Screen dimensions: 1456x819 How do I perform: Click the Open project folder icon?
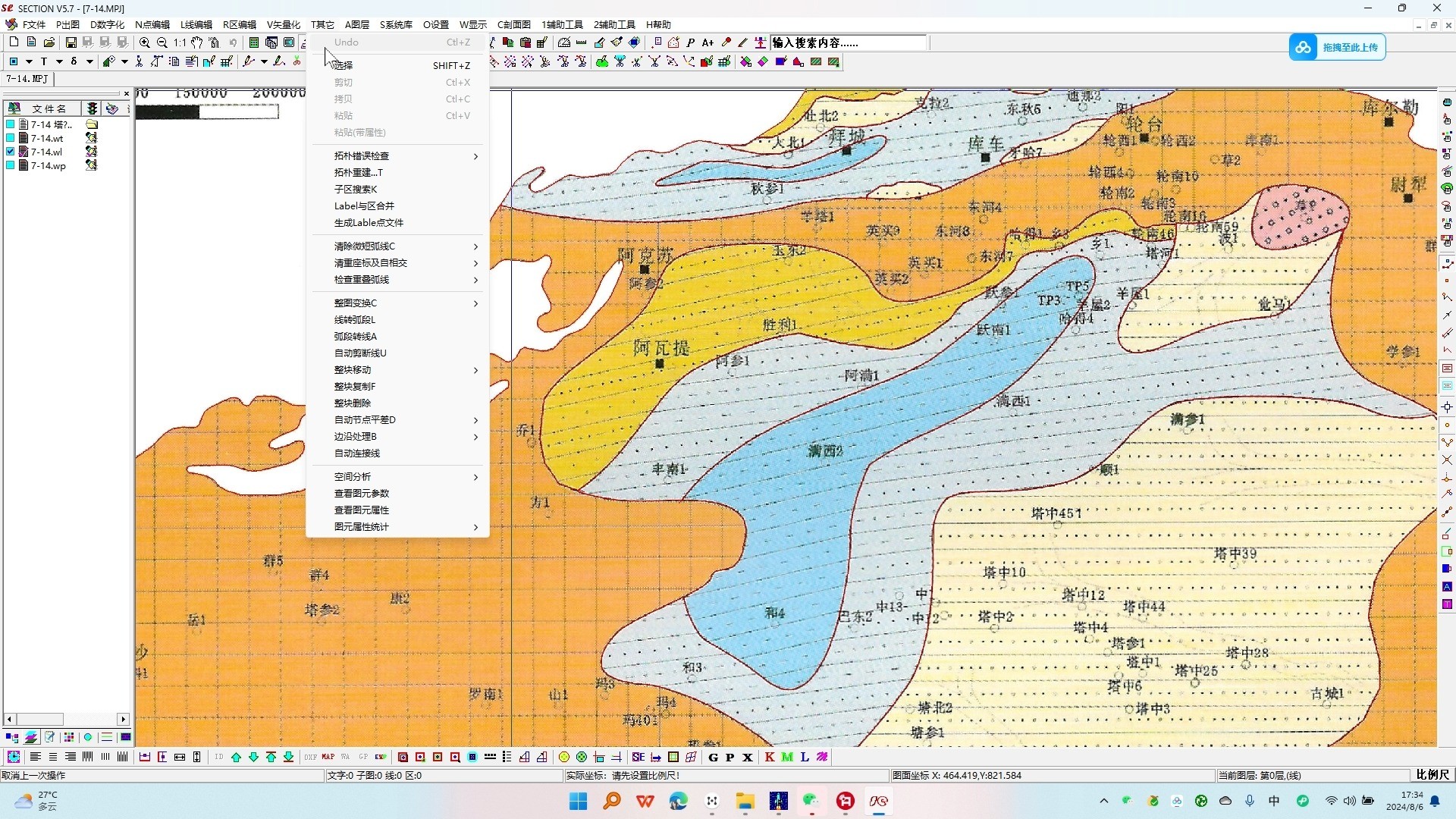[49, 42]
